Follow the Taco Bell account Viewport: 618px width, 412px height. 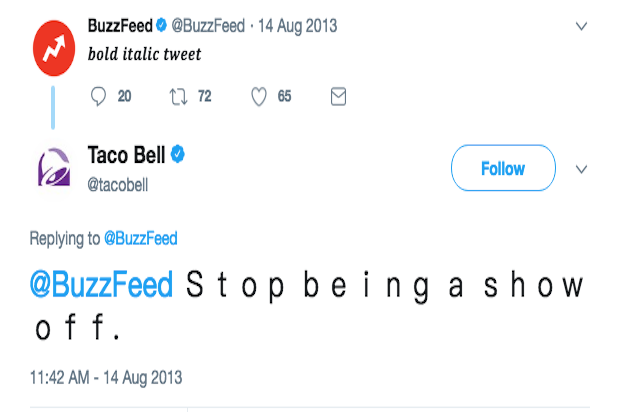click(502, 168)
